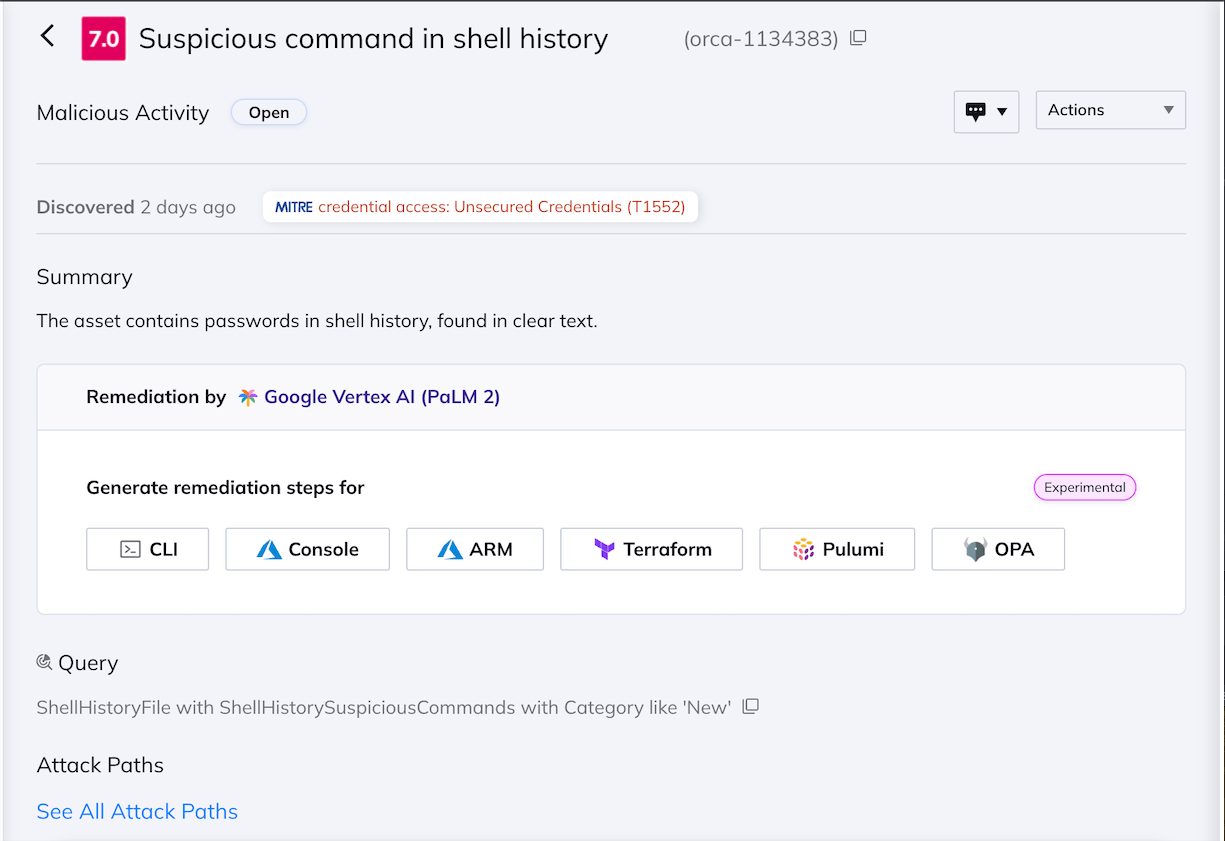The height and width of the screenshot is (841, 1225).
Task: Open the MITRE Unsecured Credentials T1552 tag
Action: coord(480,206)
